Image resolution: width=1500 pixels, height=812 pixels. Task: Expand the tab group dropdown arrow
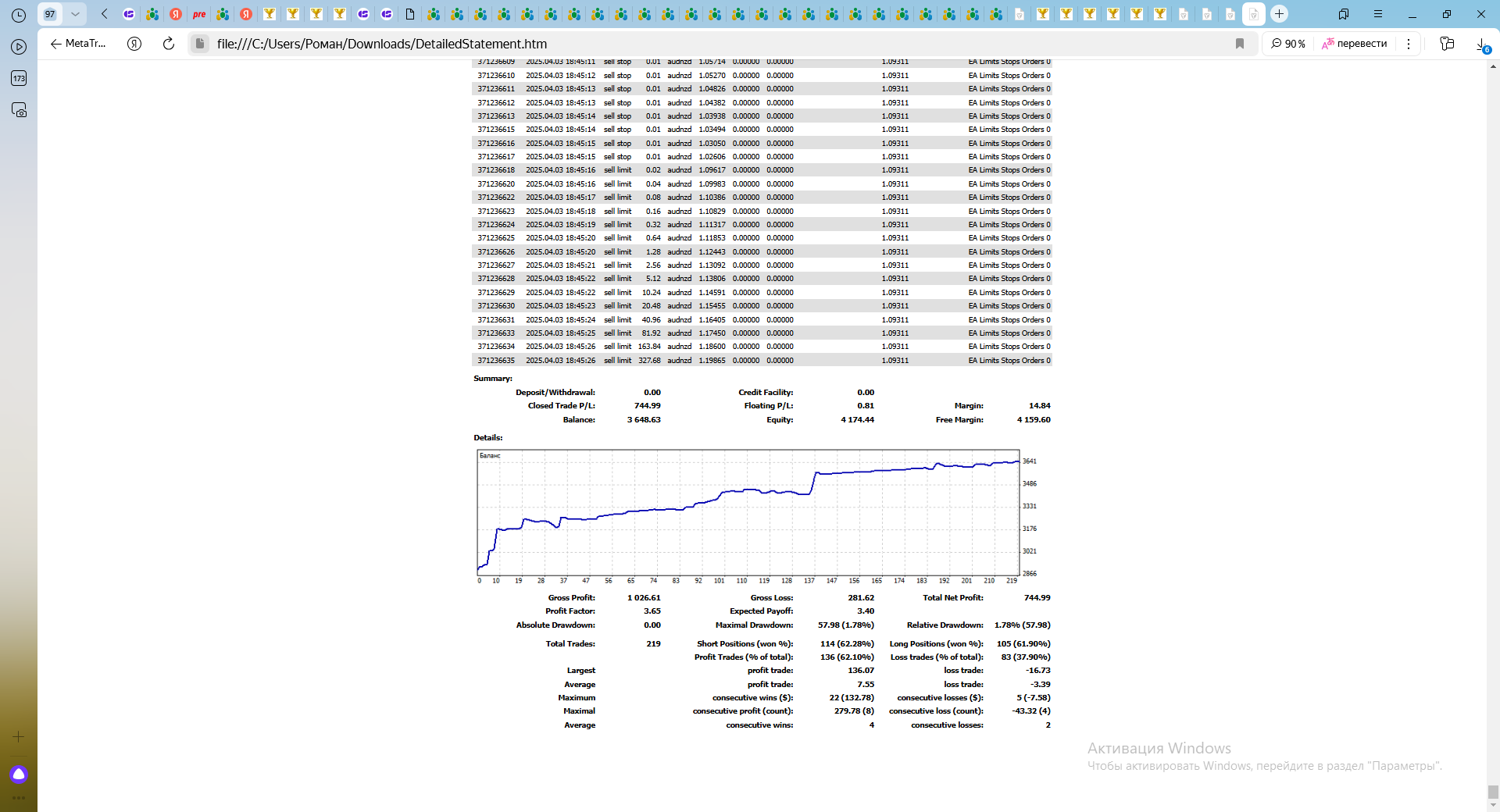75,14
